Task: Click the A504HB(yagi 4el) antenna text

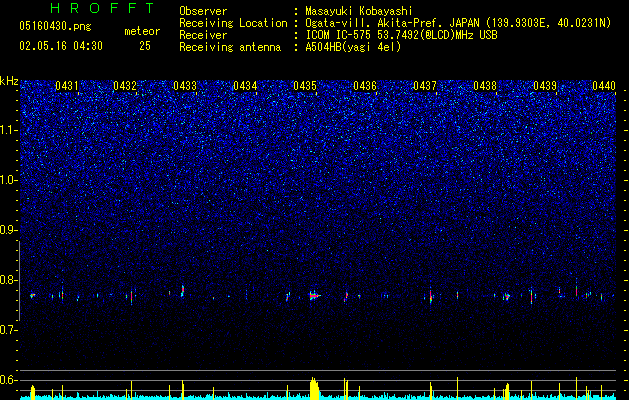Action: pyautogui.click(x=353, y=47)
